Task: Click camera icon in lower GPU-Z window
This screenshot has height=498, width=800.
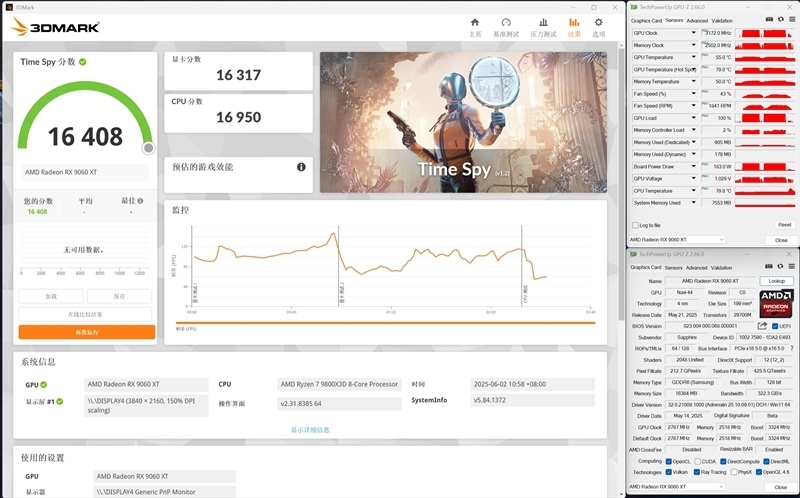Action: (x=769, y=266)
